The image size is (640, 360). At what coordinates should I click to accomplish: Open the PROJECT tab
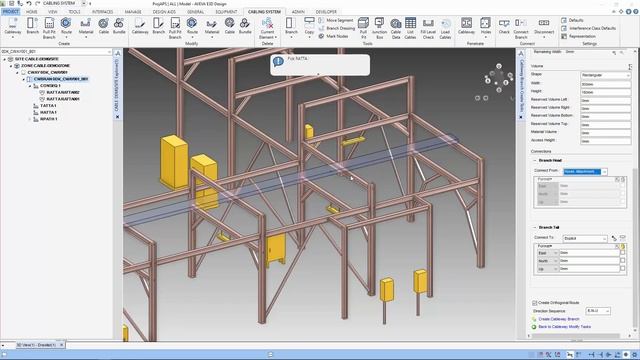[x=11, y=12]
